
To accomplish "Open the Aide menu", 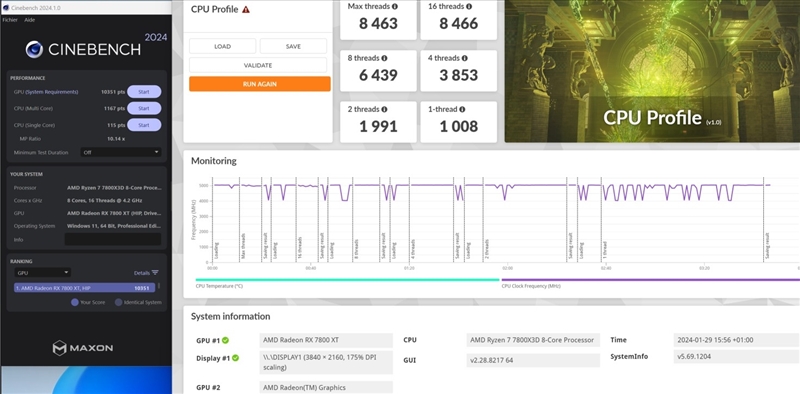I will click(30, 20).
